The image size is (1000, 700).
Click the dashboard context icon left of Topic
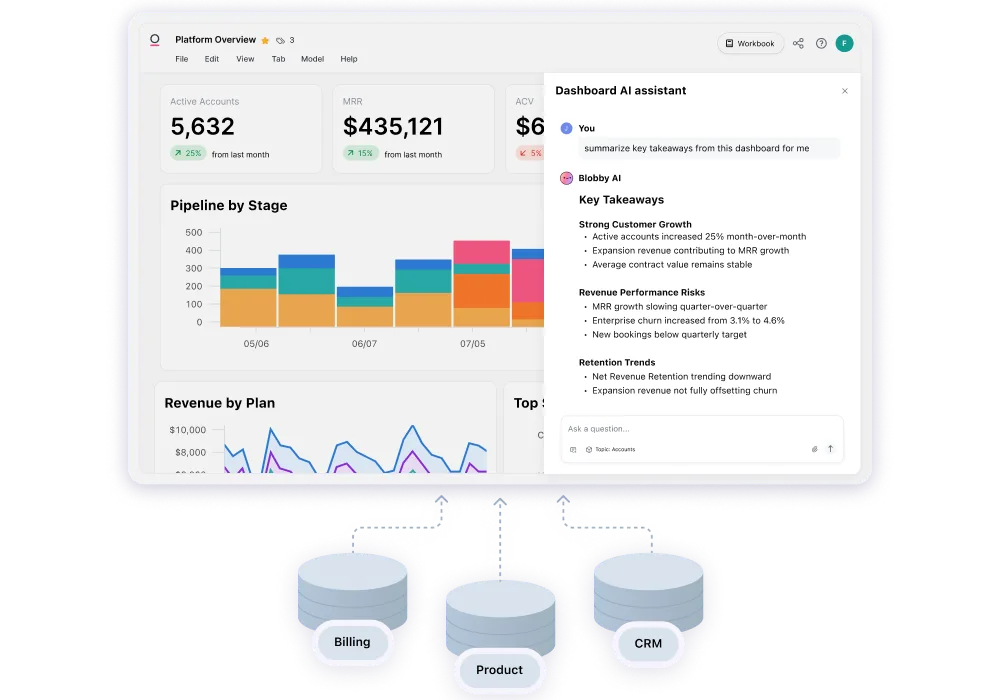573,449
